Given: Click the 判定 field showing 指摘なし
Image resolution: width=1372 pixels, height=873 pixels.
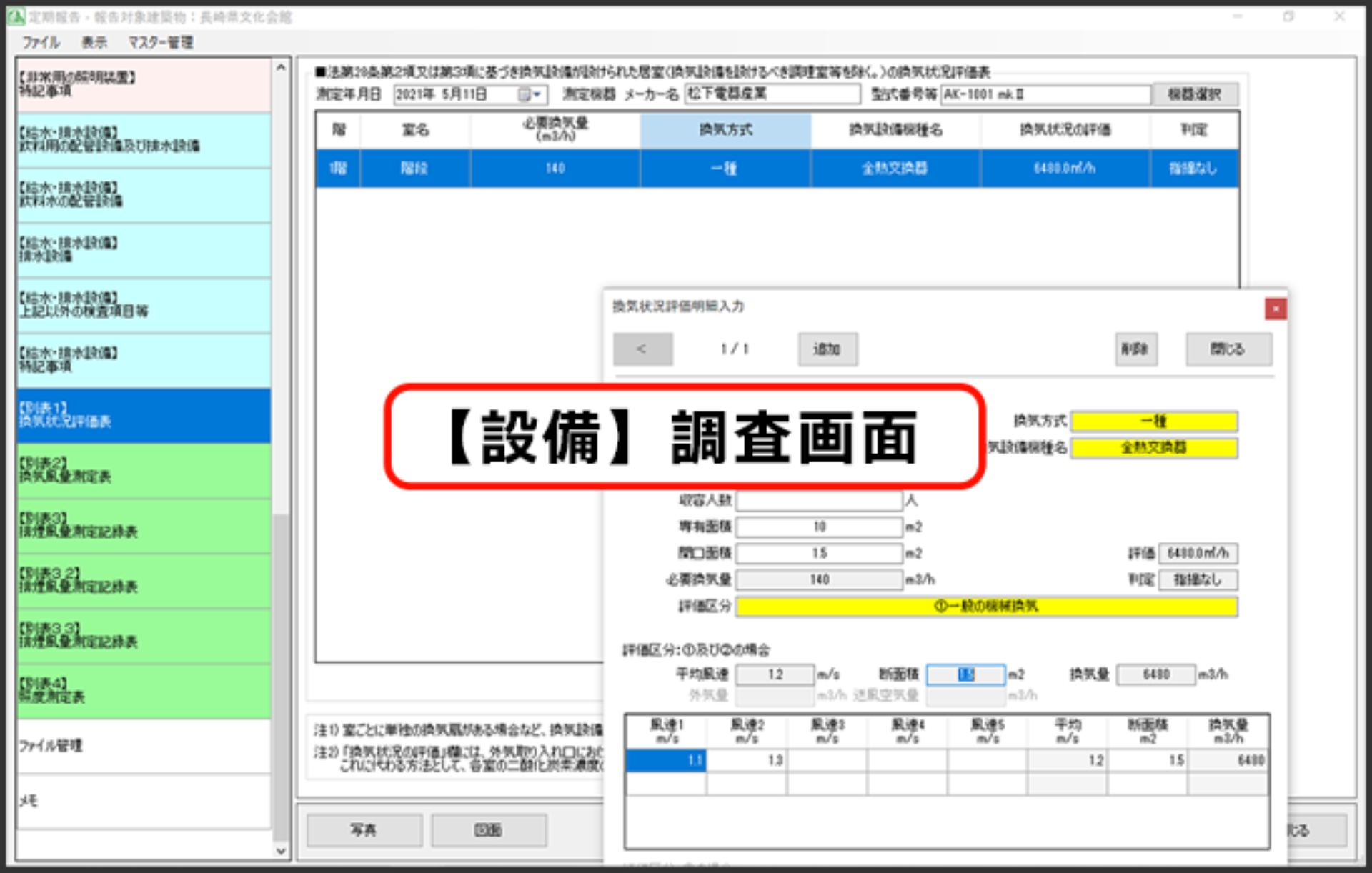Looking at the screenshot, I should click(x=1198, y=580).
